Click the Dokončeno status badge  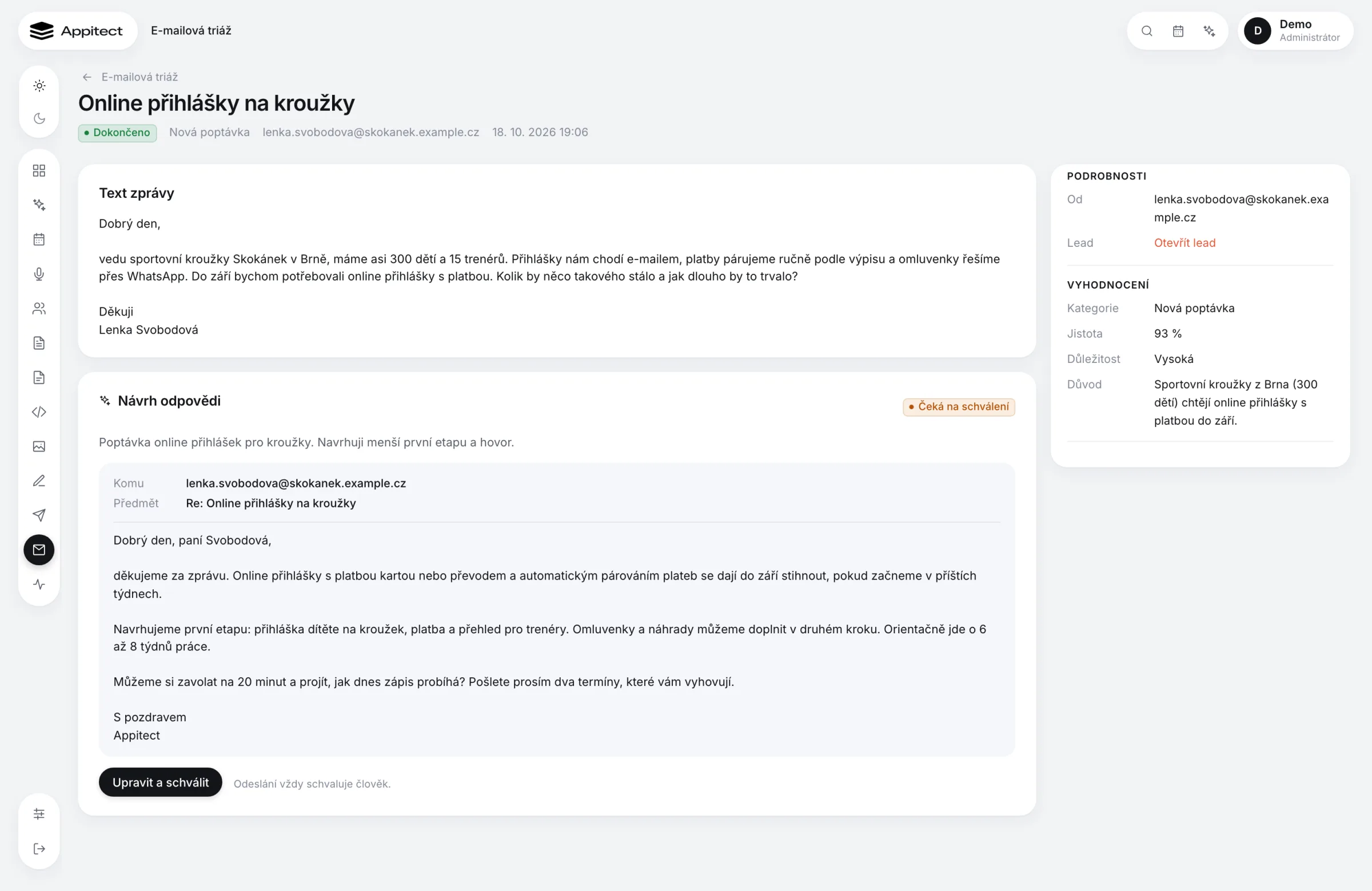pyautogui.click(x=118, y=133)
